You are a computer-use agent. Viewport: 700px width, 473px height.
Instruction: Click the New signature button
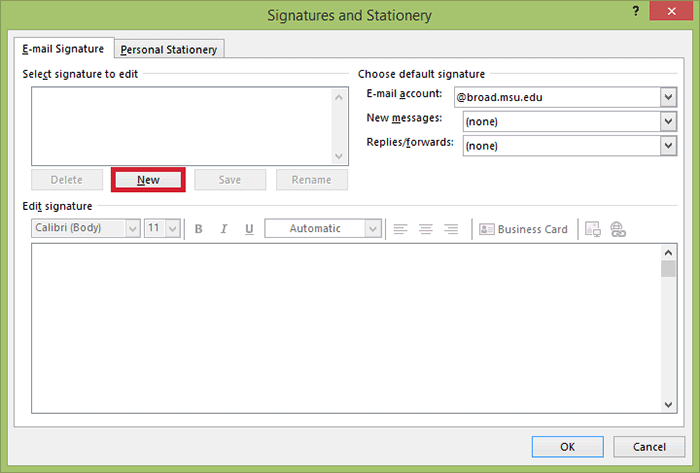coord(148,180)
